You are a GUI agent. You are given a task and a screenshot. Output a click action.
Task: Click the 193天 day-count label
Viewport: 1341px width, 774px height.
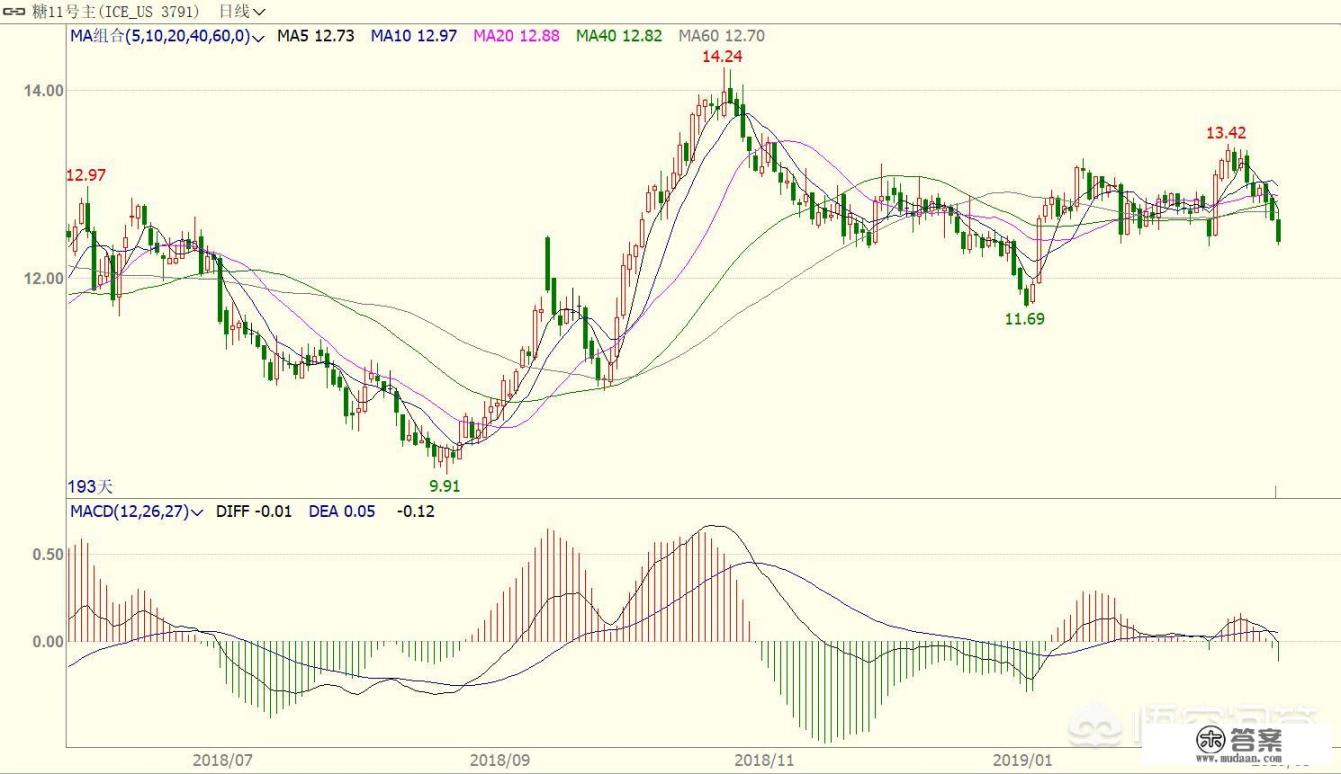91,486
